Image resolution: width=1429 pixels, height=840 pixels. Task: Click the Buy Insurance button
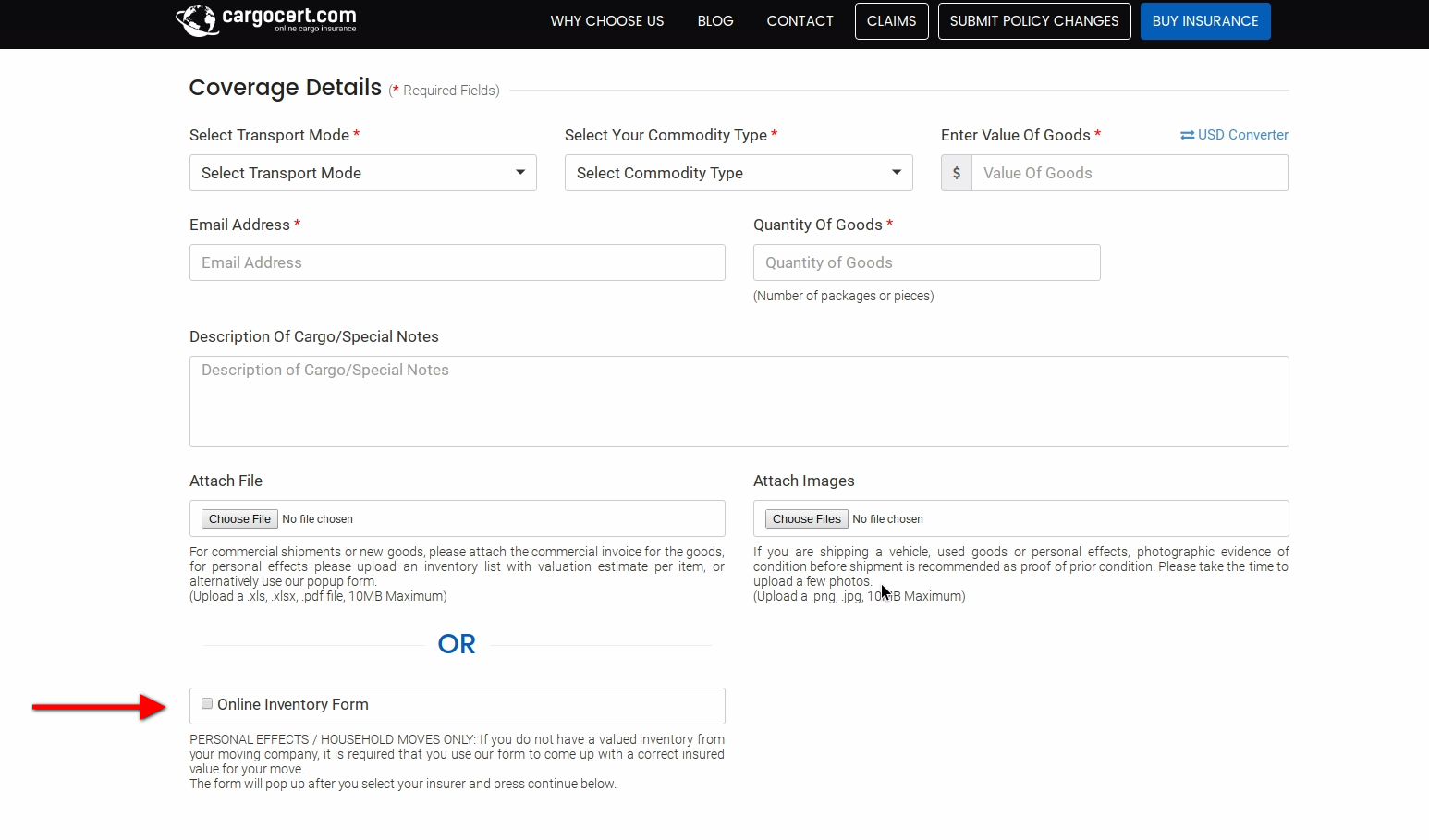tap(1205, 21)
